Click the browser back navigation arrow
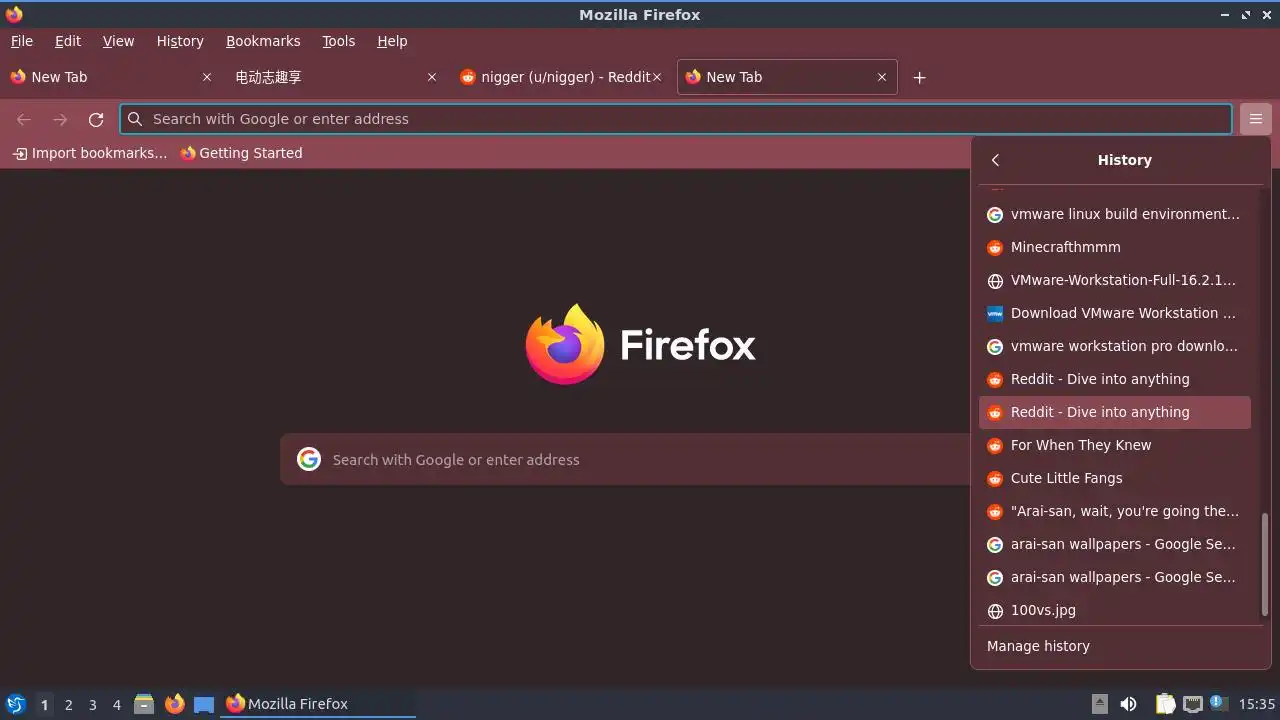The height and width of the screenshot is (720, 1280). click(x=24, y=119)
